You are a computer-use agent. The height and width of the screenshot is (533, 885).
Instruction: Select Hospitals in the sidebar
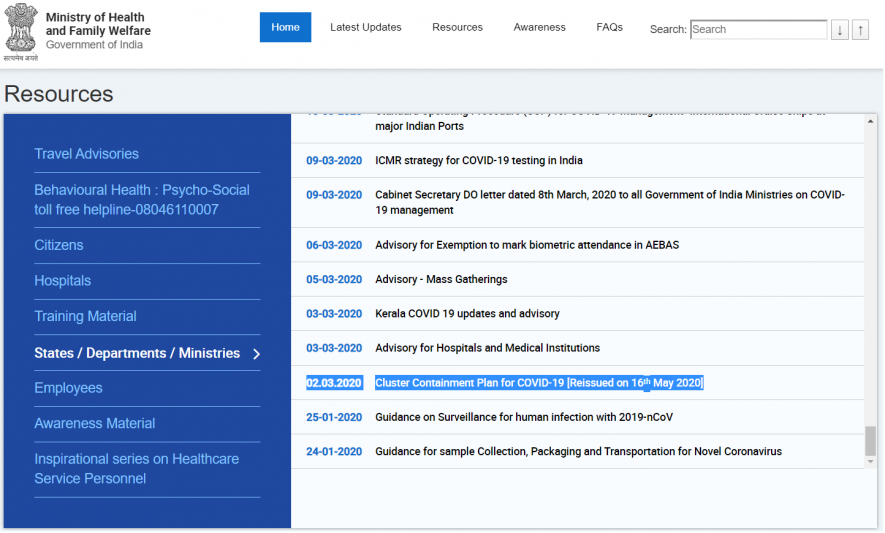[x=63, y=281]
